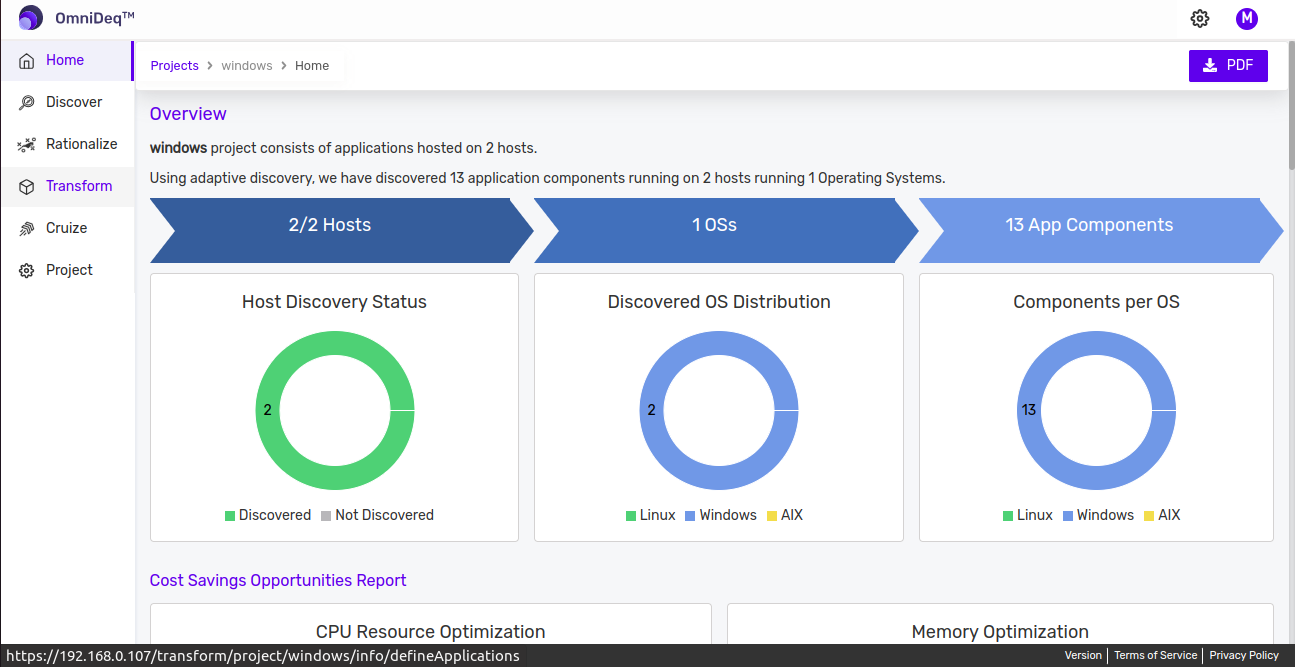Screen dimensions: 1295x667
Task: Toggle AIX legend in OS Distribution chart
Action: click(784, 515)
